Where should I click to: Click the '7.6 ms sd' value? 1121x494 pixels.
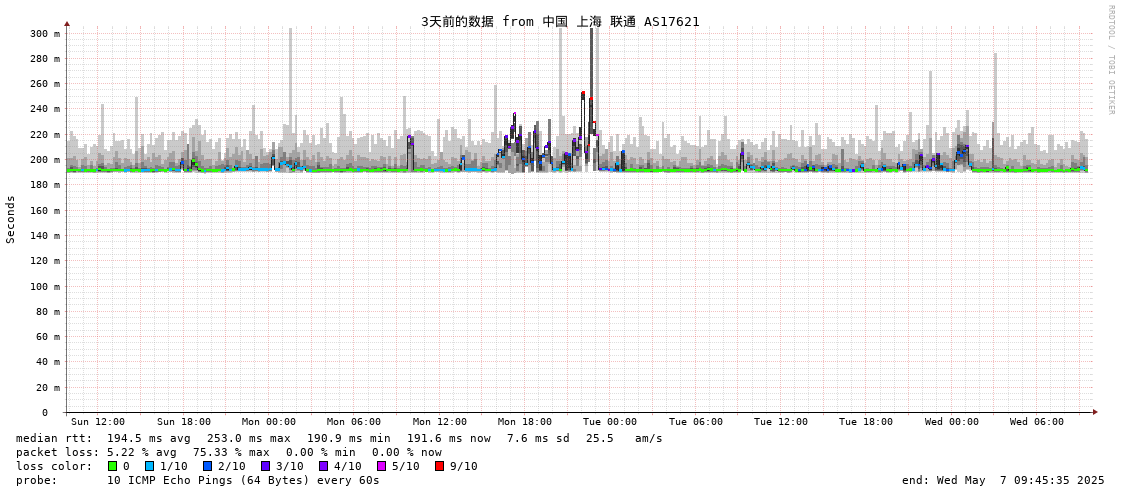(538, 438)
